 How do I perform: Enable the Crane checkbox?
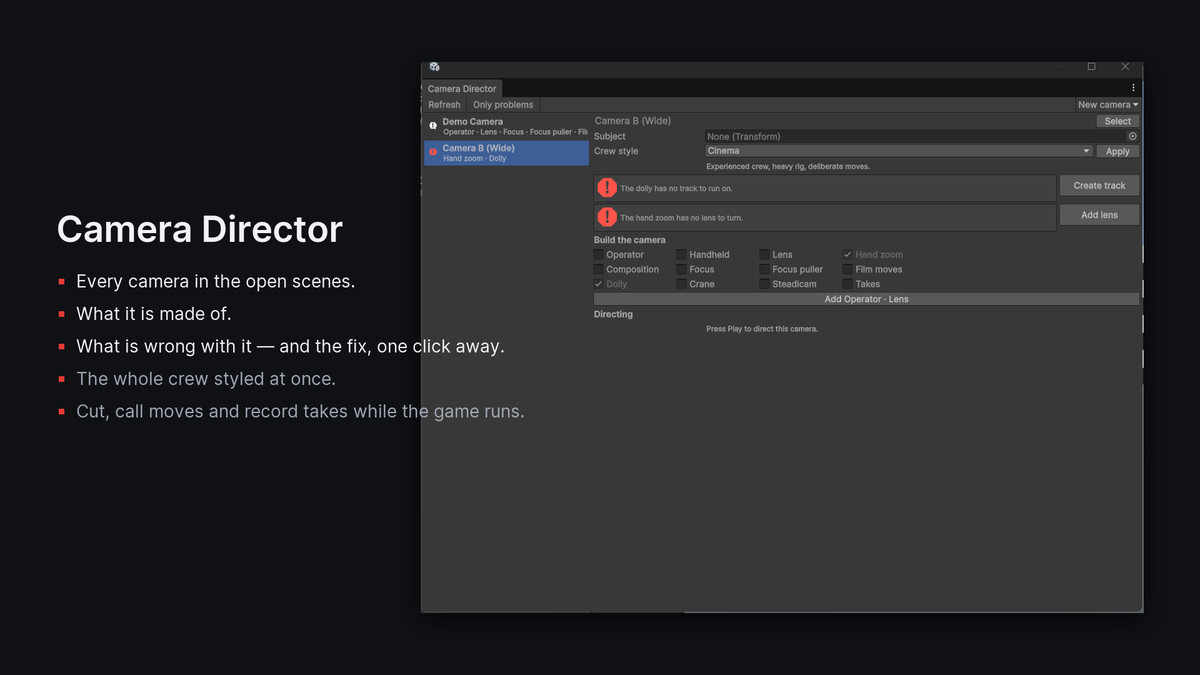(682, 284)
